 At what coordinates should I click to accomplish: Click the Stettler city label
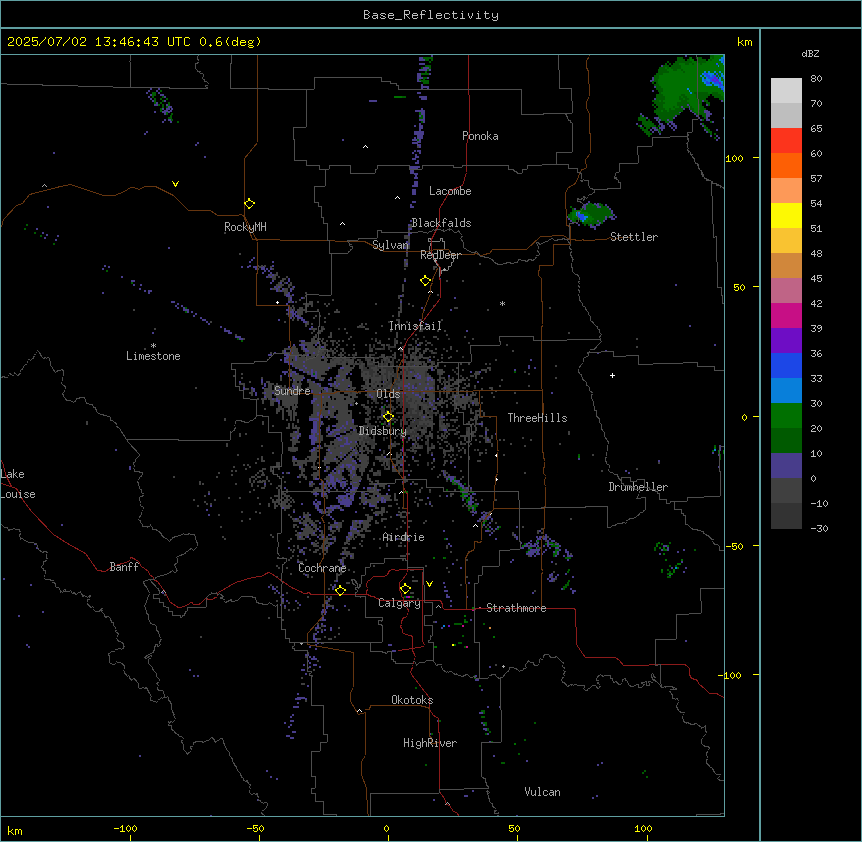tap(634, 237)
